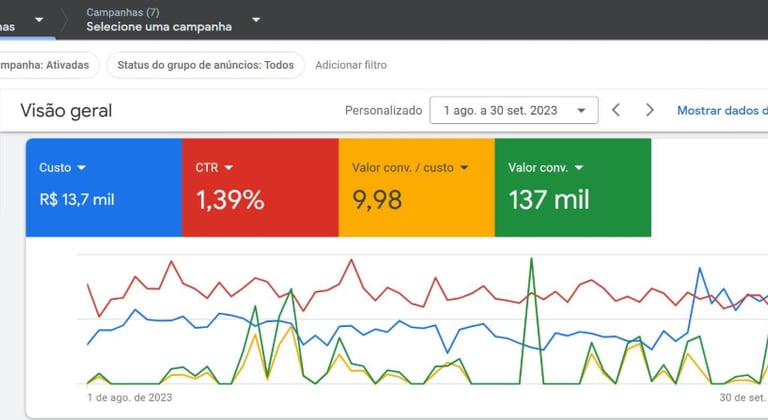Click the 'Mostrar dados' link
Image resolution: width=768 pixels, height=420 pixels.
click(x=722, y=110)
